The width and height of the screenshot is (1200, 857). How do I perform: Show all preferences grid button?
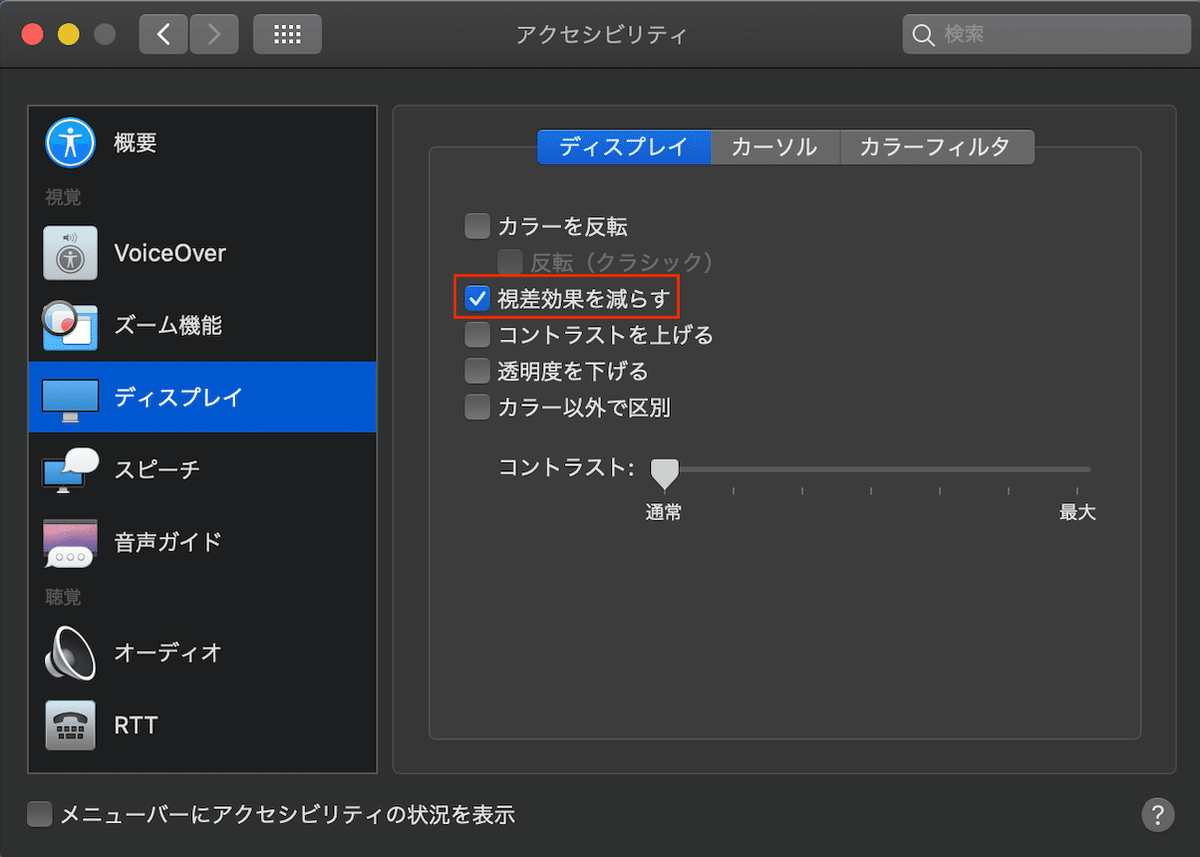pyautogui.click(x=287, y=35)
